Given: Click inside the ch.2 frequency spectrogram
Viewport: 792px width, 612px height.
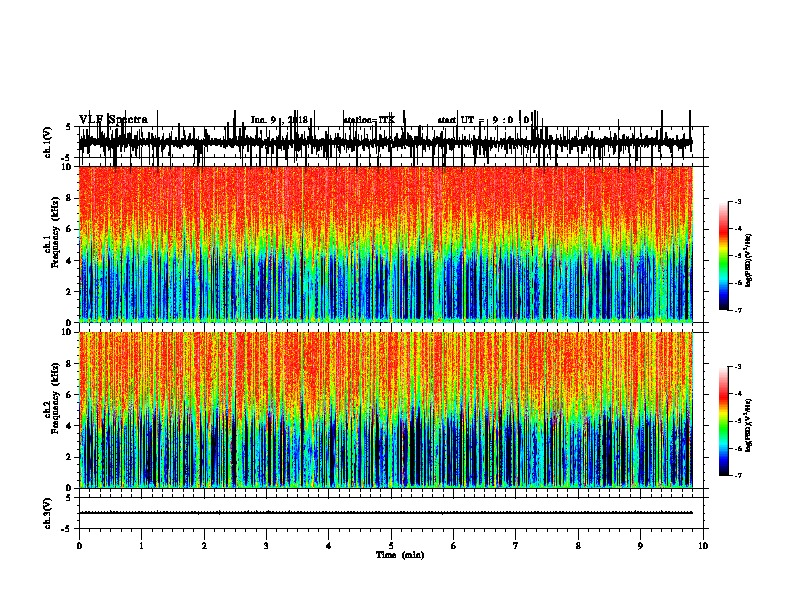Looking at the screenshot, I should [x=385, y=410].
